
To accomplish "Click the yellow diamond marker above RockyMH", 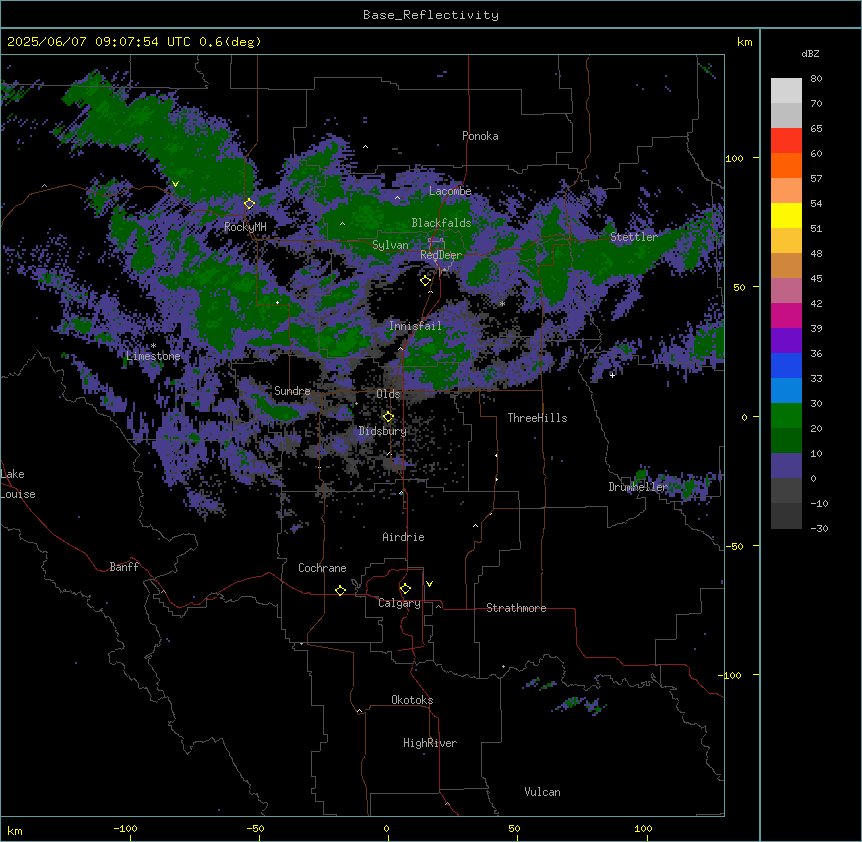I will 249,204.
